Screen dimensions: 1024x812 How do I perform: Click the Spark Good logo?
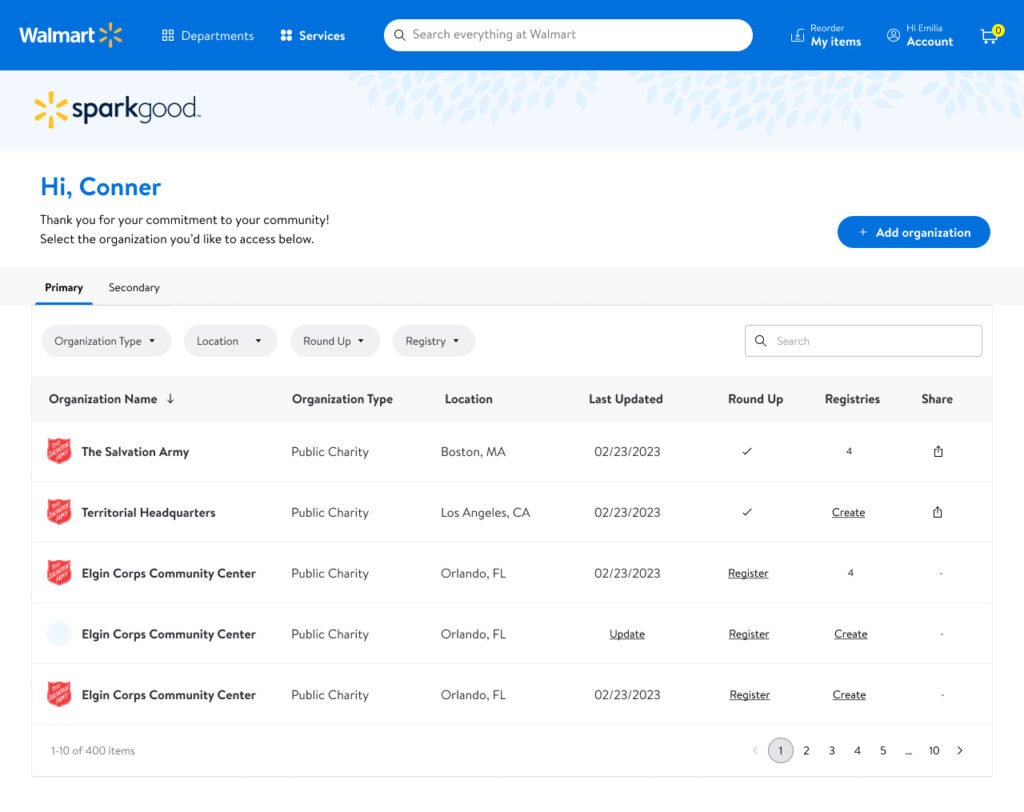(117, 110)
